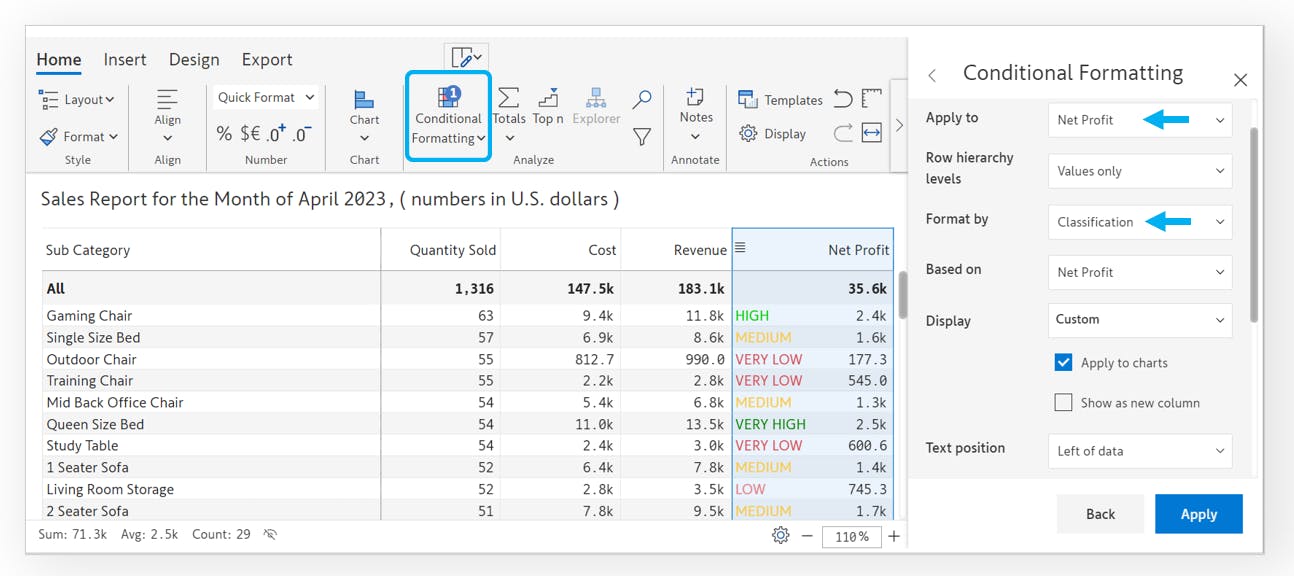
Task: Expand the Format style menu
Action: pyautogui.click(x=79, y=136)
